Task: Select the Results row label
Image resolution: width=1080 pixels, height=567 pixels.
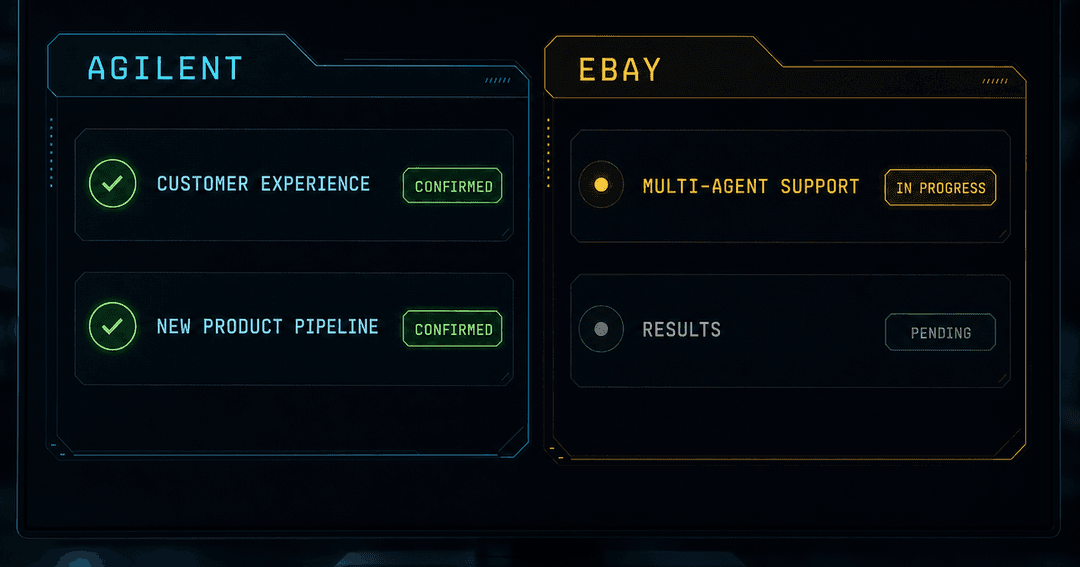Action: pyautogui.click(x=681, y=330)
